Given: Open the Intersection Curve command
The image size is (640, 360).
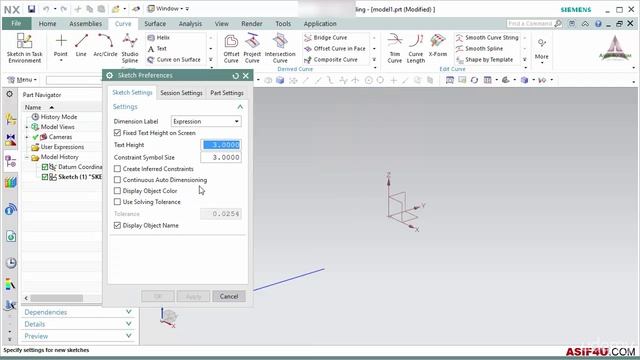Looking at the screenshot, I should tap(280, 49).
